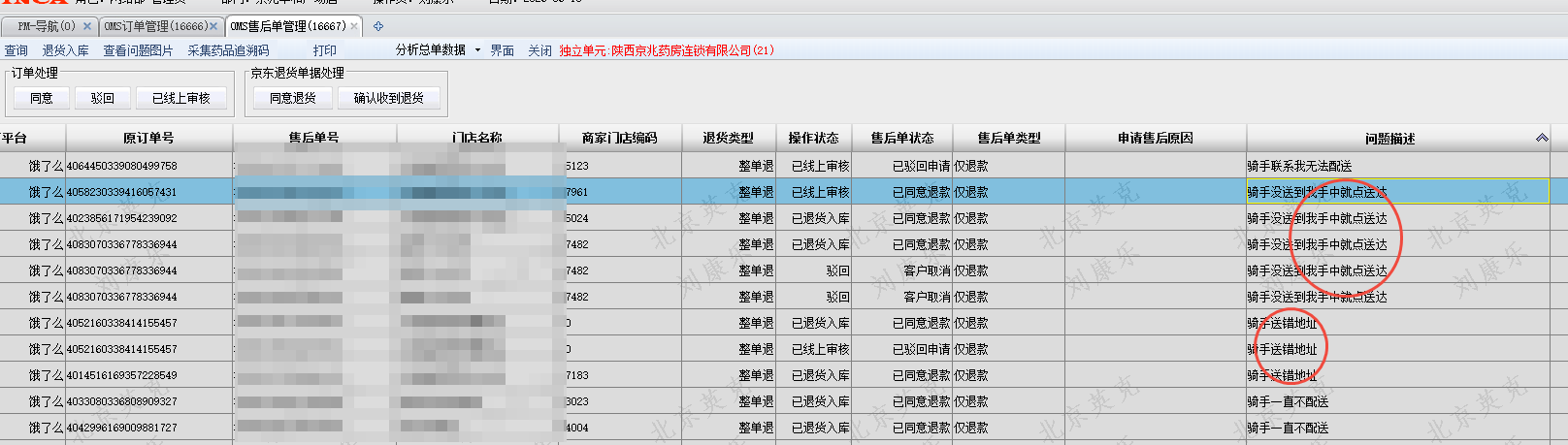Click 打印 in the toolbar
Viewport: 1568px width, 445px height.
tap(325, 50)
